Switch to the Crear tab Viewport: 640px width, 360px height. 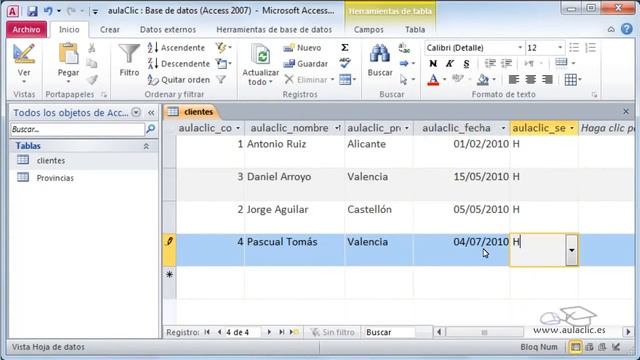[x=110, y=29]
